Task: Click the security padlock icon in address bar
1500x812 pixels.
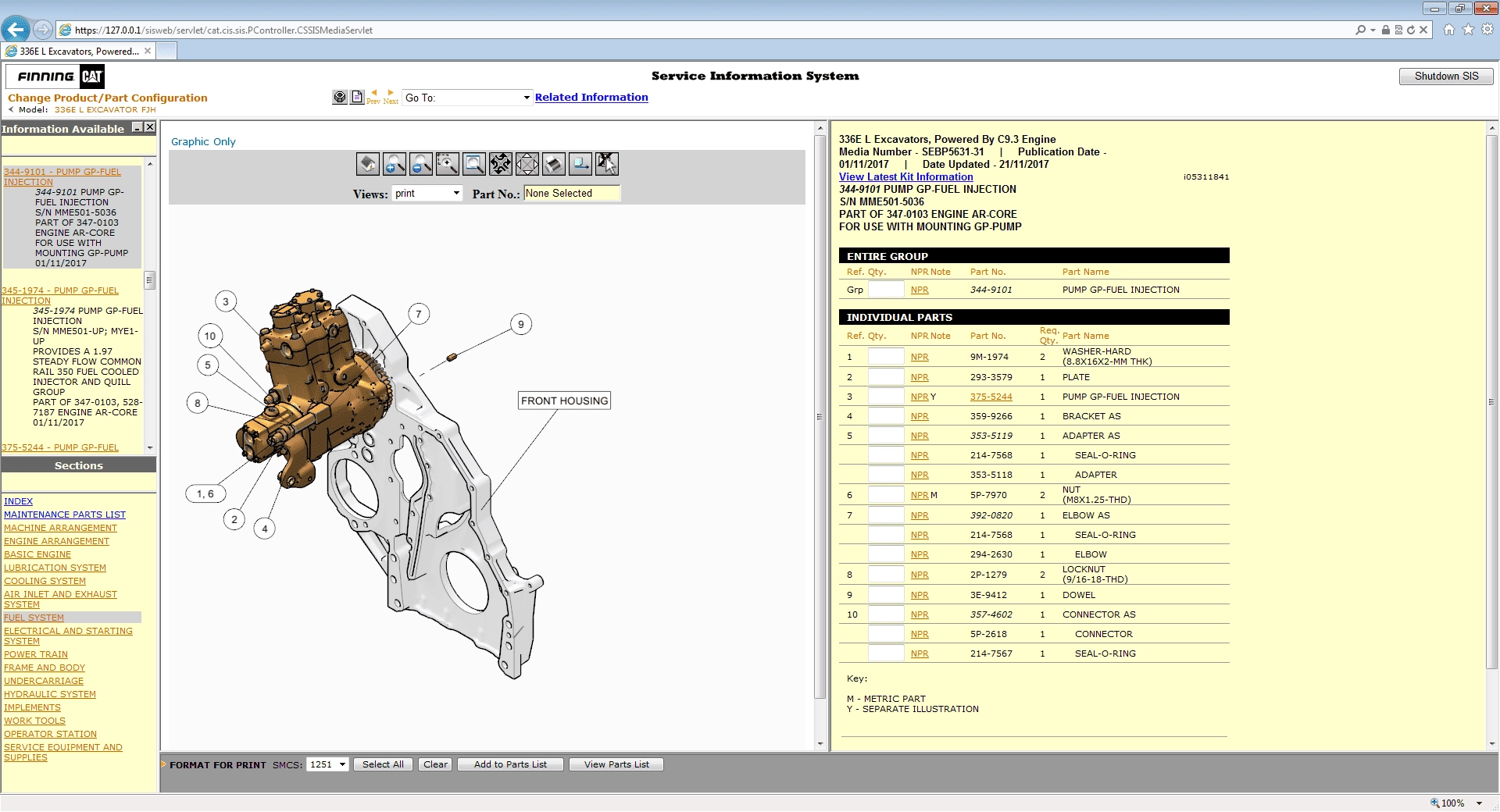Action: point(1386,30)
